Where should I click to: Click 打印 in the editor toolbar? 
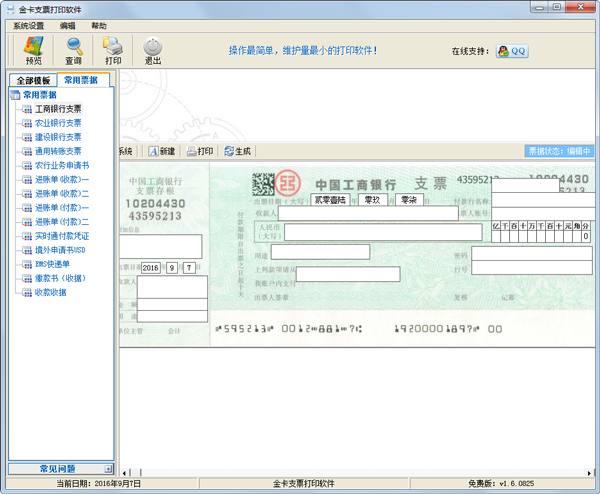click(200, 152)
